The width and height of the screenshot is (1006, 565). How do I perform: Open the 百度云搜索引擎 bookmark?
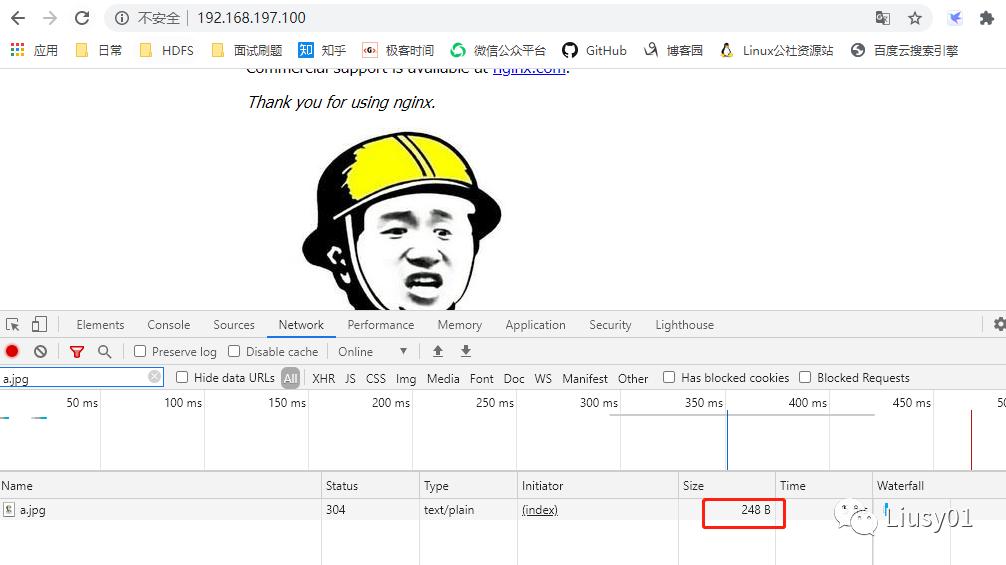pos(904,50)
